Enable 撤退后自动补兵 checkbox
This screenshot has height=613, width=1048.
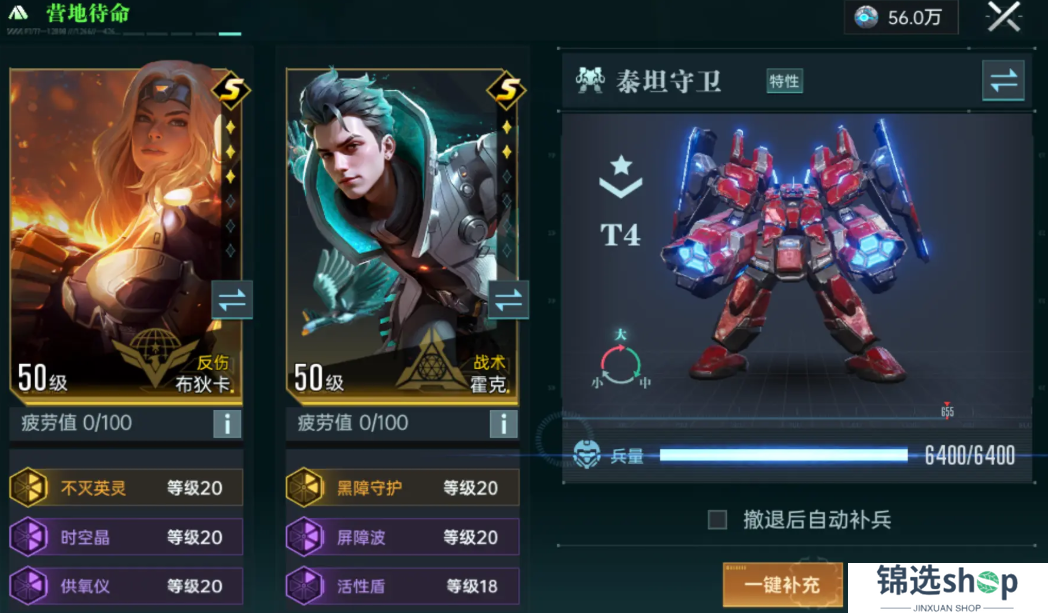click(x=717, y=519)
